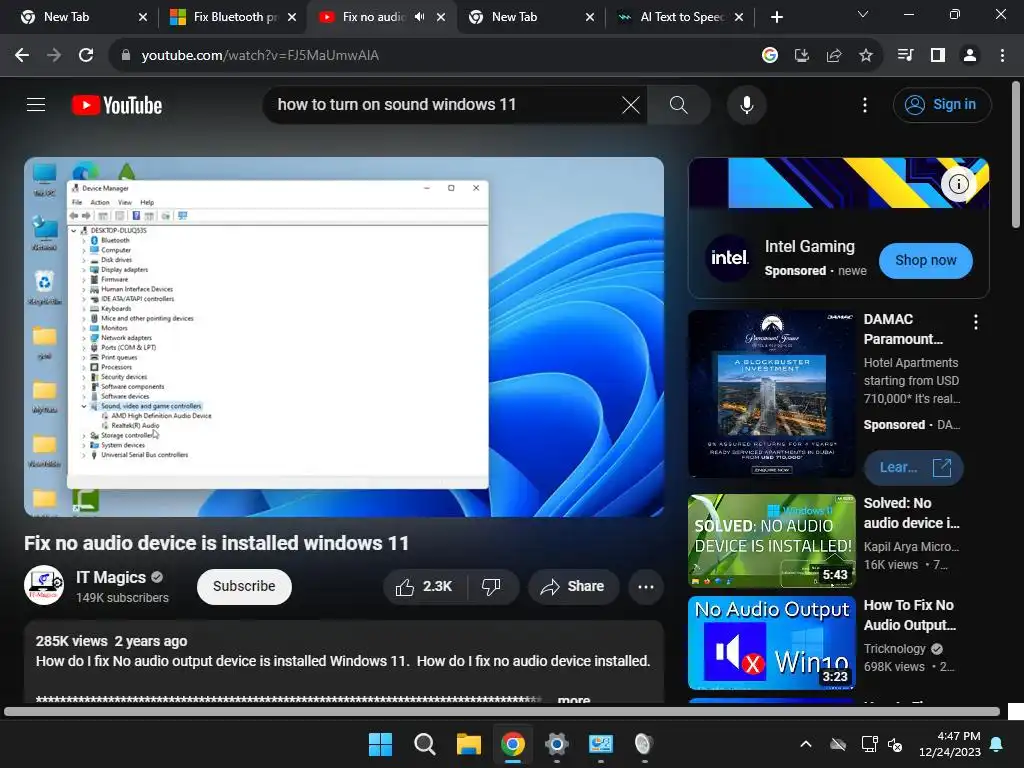This screenshot has width=1024, height=768.
Task: Open the ad info icon on banner
Action: click(x=958, y=184)
